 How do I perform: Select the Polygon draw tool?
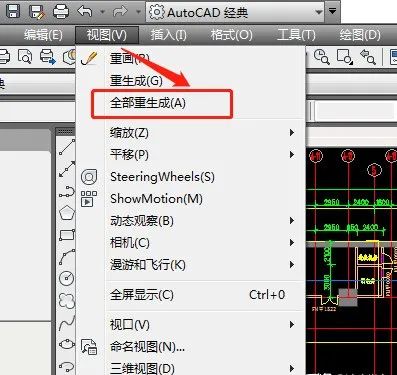(67, 213)
